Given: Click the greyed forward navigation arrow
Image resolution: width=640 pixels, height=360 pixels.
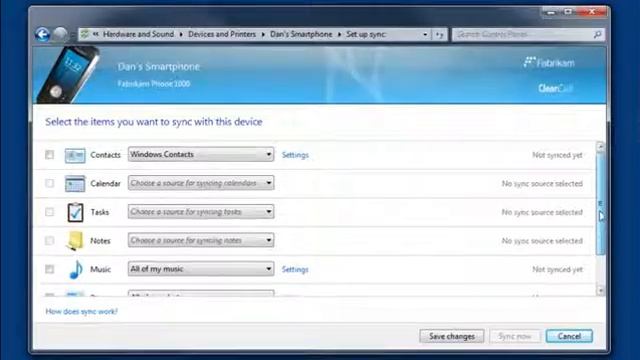Looking at the screenshot, I should point(60,34).
